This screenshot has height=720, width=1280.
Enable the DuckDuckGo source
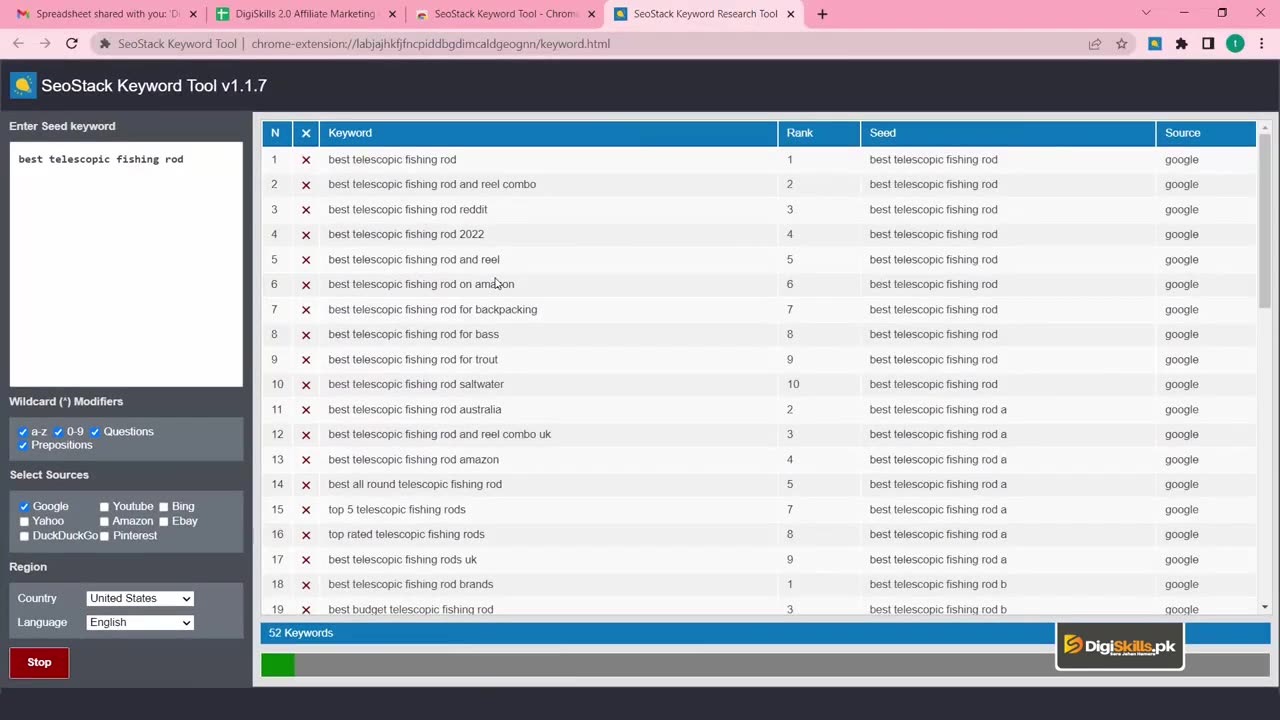[24, 537]
